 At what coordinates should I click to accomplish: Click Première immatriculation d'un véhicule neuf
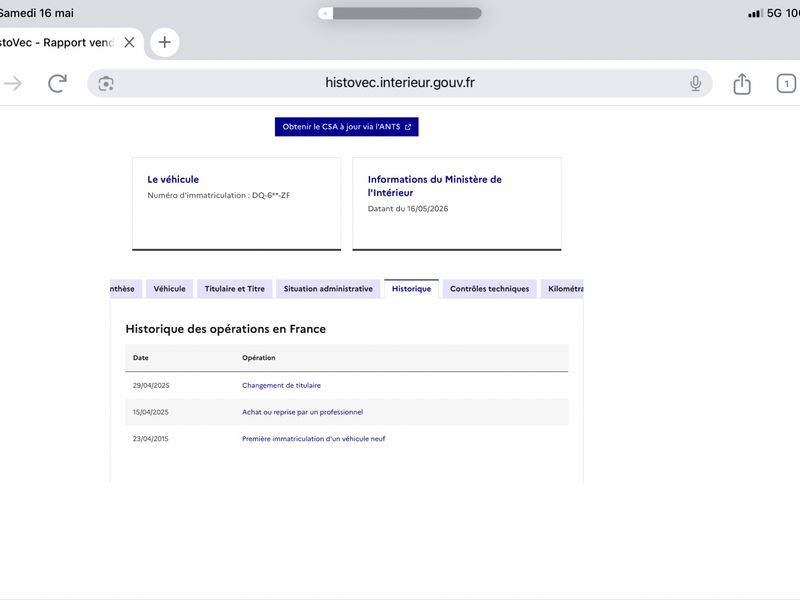(x=313, y=438)
